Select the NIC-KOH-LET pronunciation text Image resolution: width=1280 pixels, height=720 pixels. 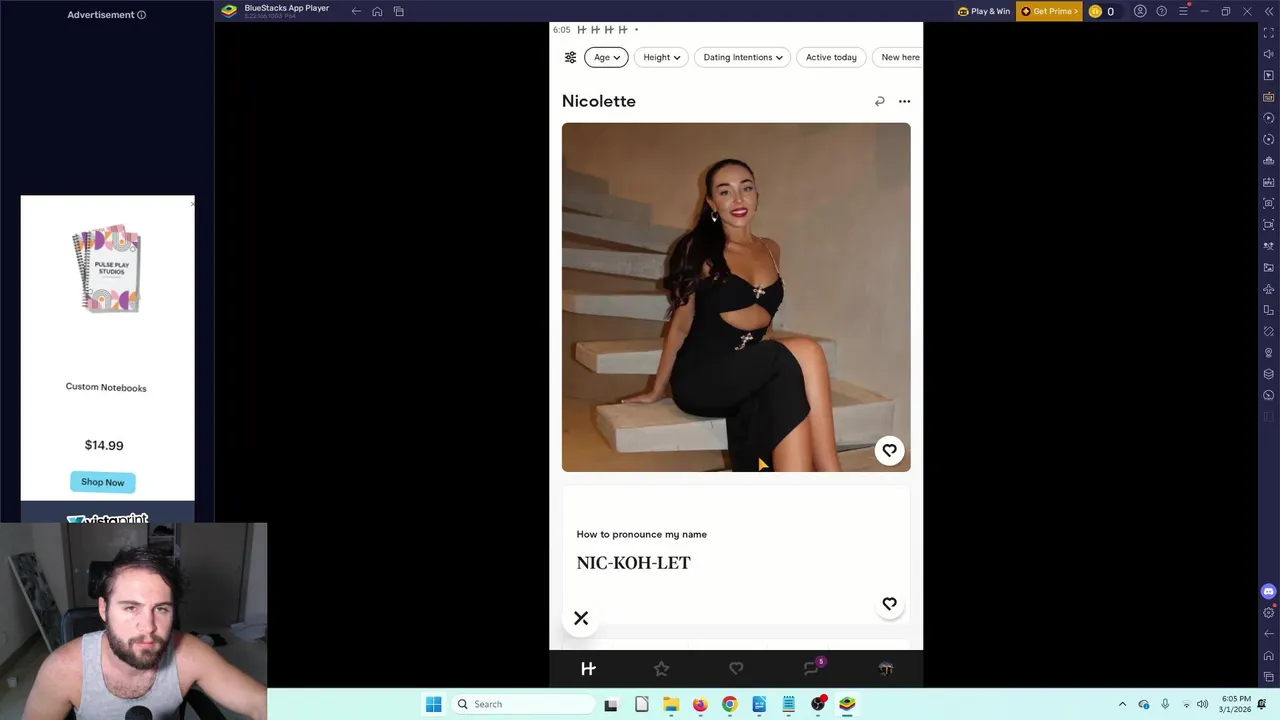pyautogui.click(x=633, y=562)
